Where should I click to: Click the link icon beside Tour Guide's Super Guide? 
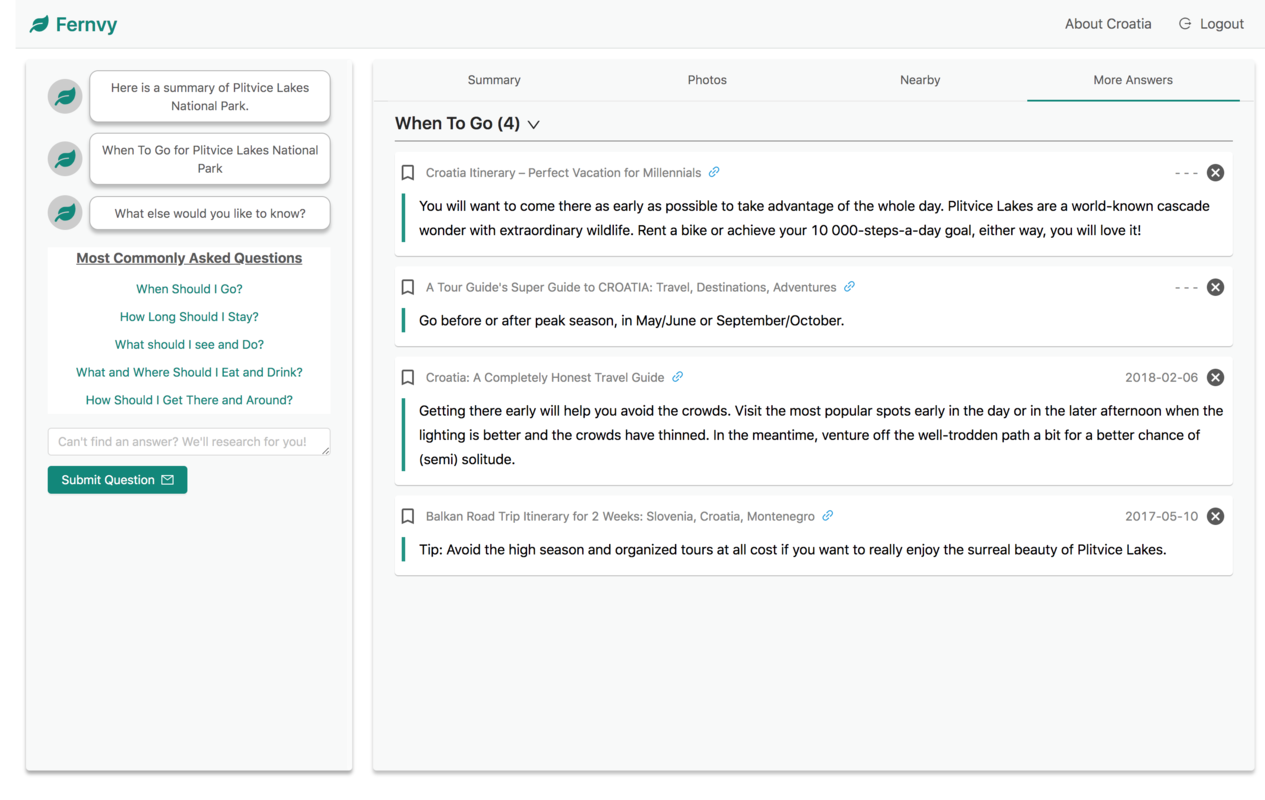tap(850, 287)
